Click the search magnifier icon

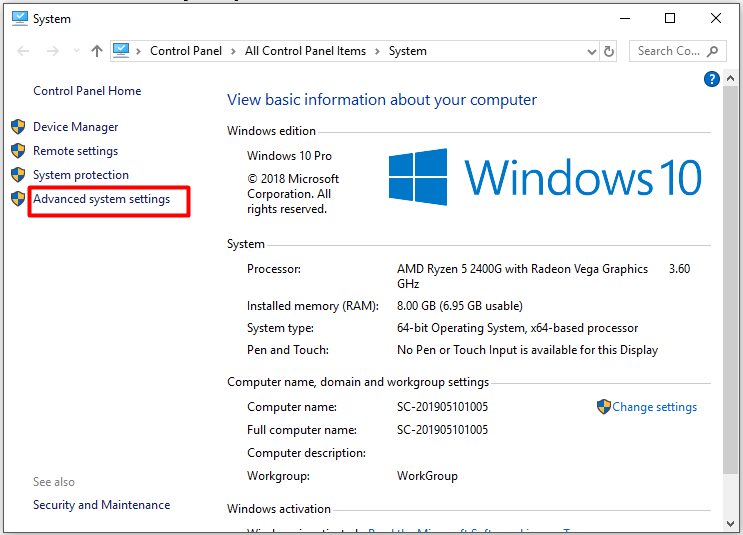712,51
